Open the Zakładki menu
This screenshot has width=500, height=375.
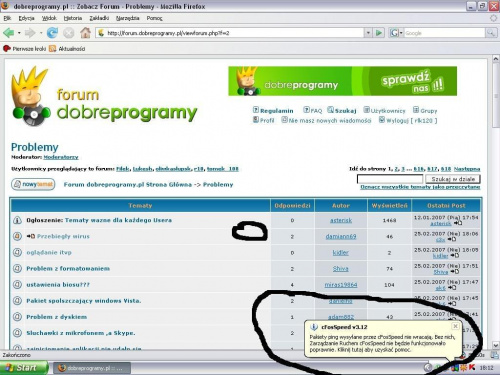(x=99, y=18)
